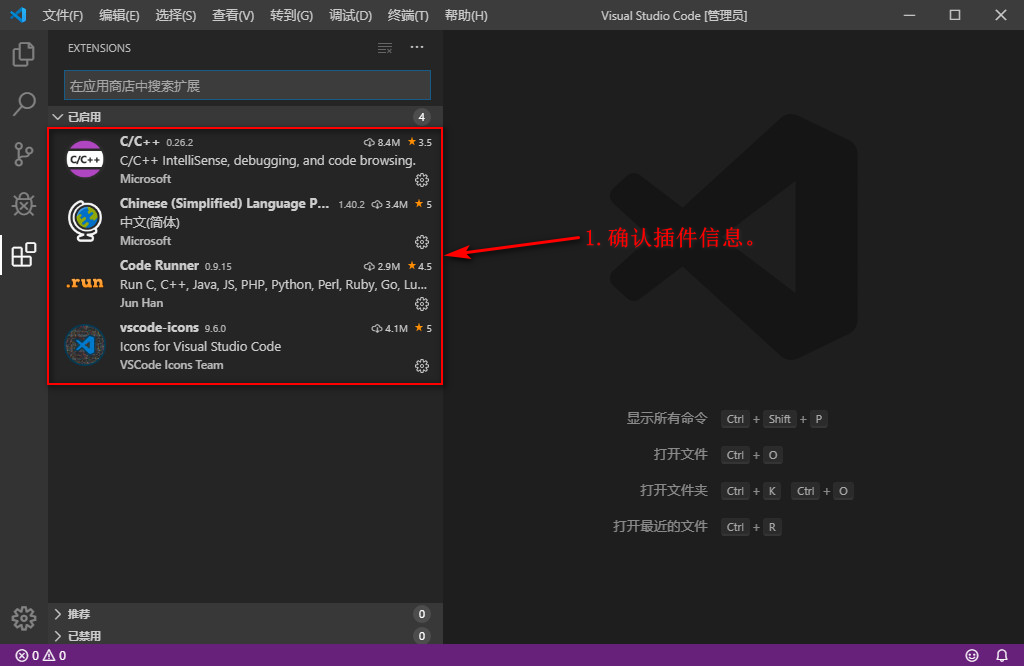
Task: Click the feedback smiley in status bar
Action: click(972, 655)
